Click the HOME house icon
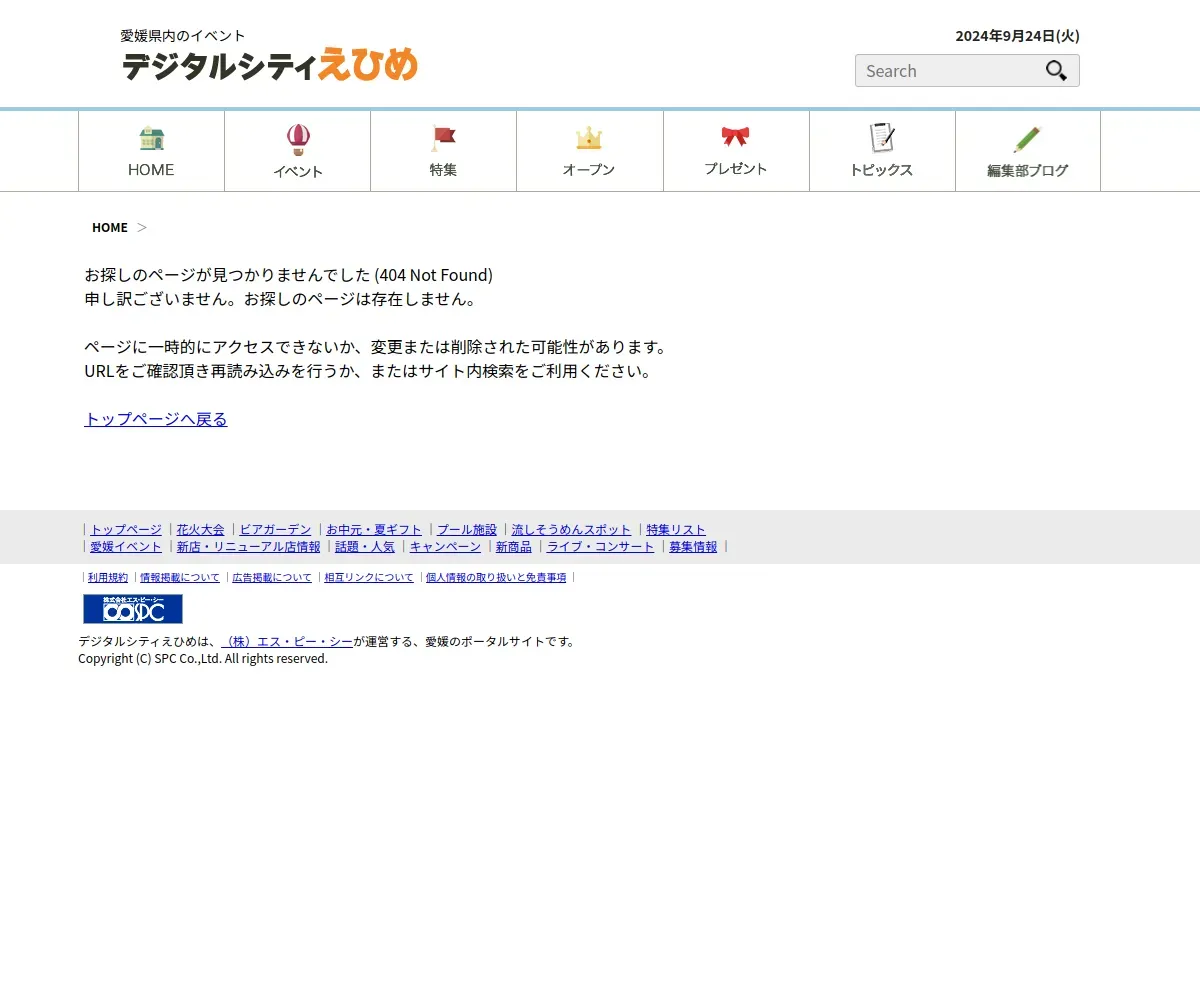The image size is (1200, 1000). coord(151,138)
